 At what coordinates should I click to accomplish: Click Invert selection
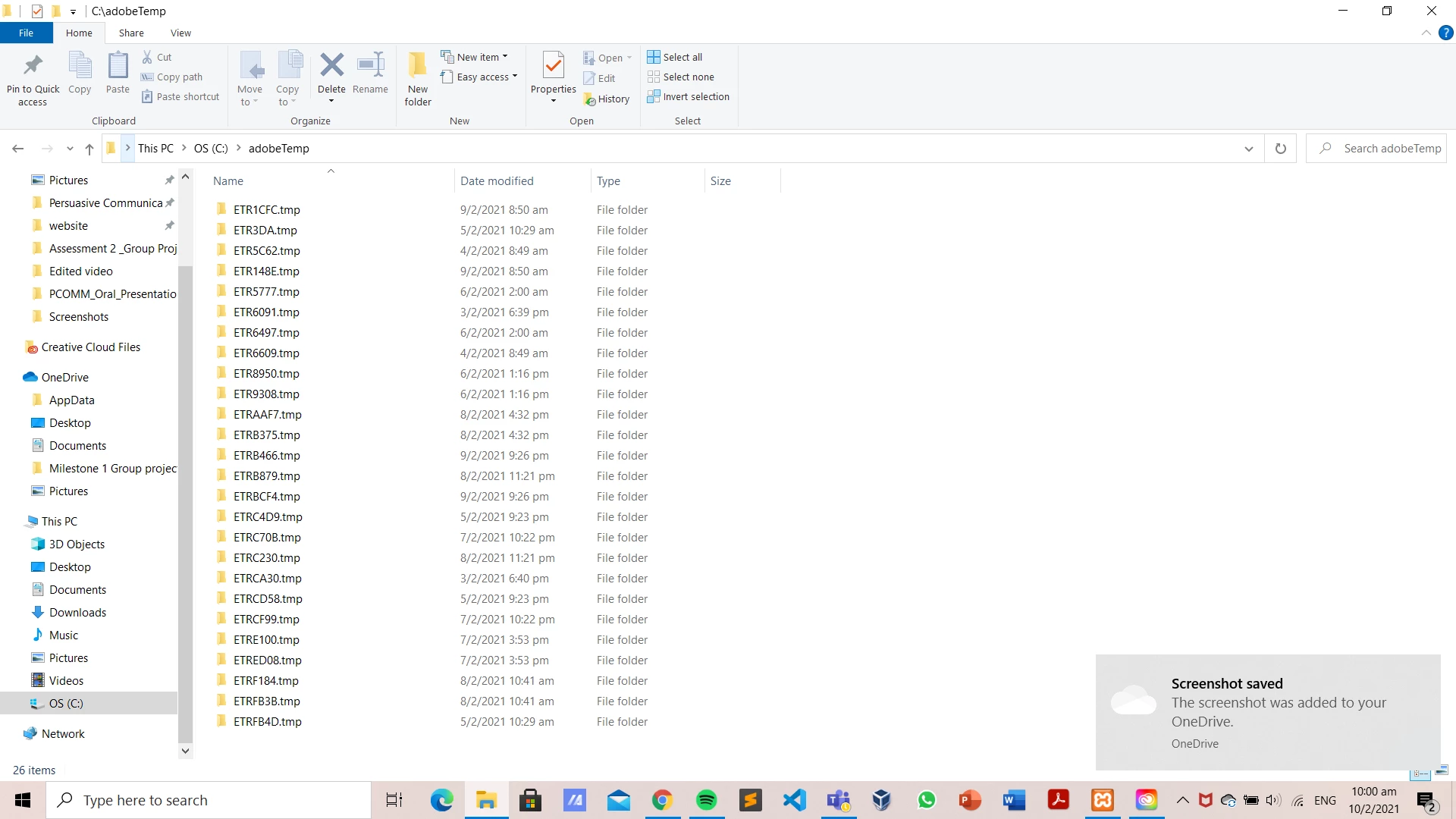tap(689, 97)
